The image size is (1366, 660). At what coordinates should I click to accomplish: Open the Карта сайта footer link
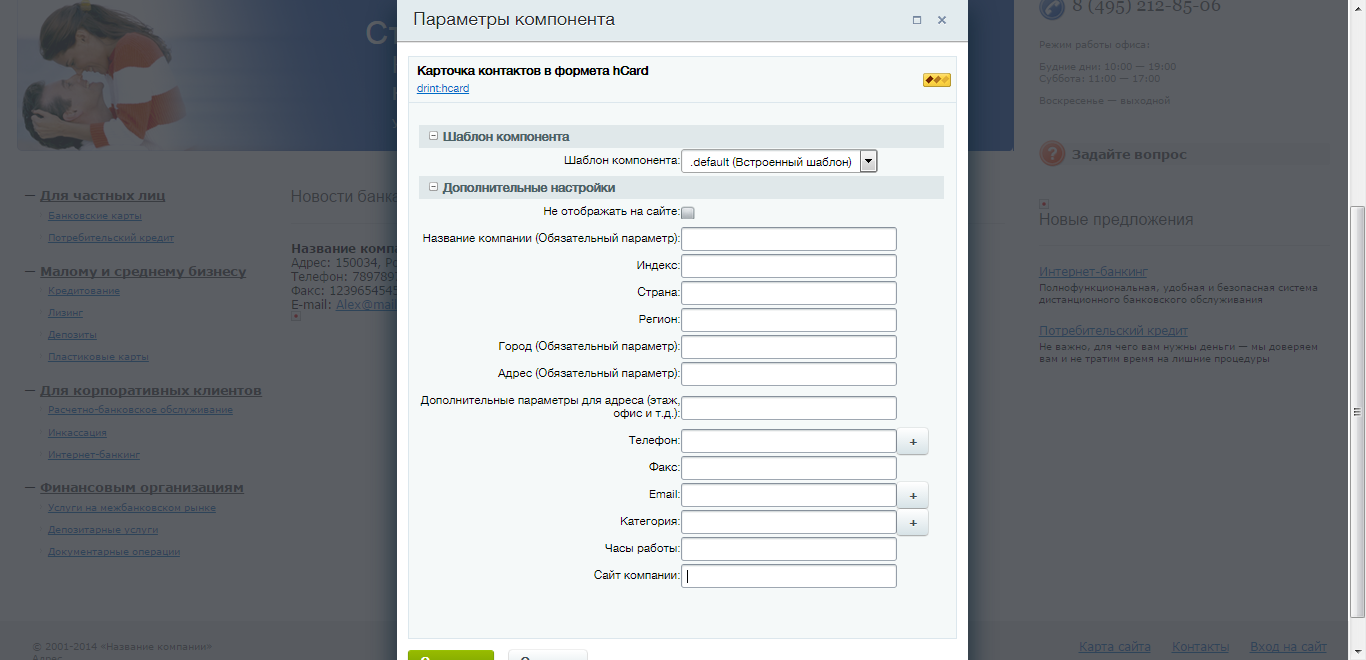pos(1115,647)
